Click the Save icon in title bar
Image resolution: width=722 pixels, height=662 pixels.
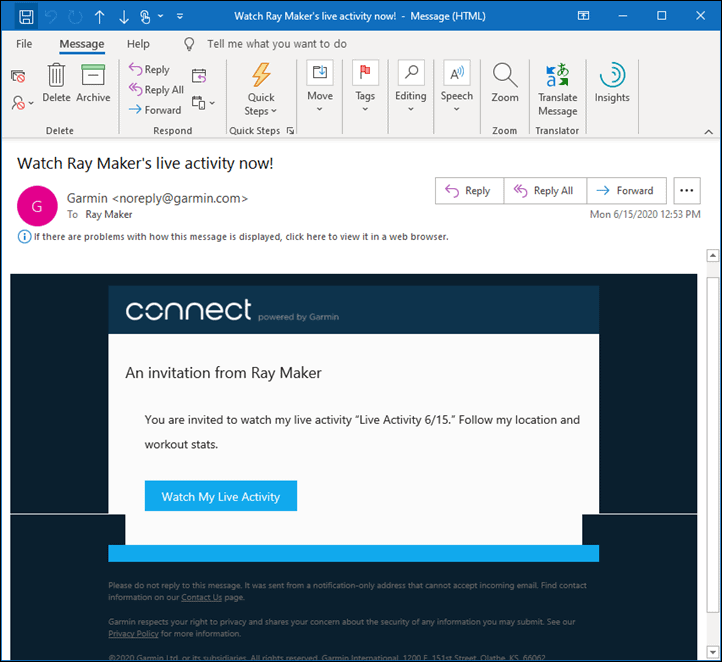click(26, 17)
